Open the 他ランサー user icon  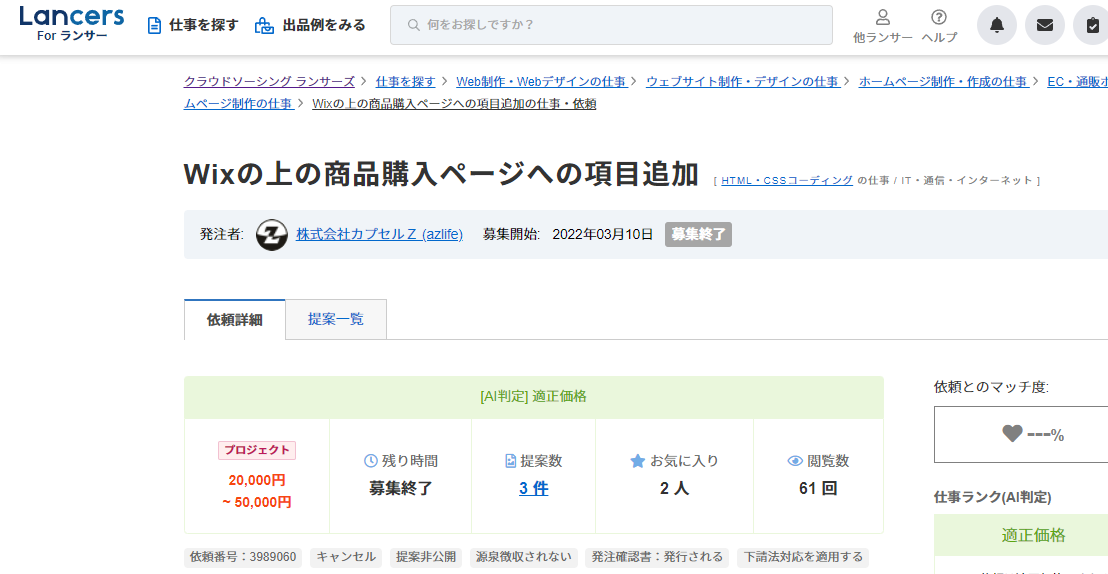pos(883,17)
